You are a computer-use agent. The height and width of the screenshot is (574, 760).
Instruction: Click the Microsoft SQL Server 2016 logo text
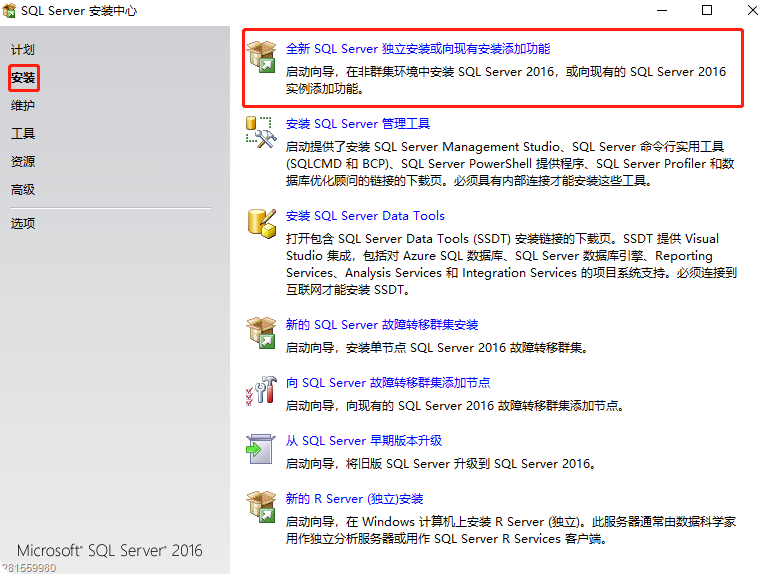coord(110,551)
